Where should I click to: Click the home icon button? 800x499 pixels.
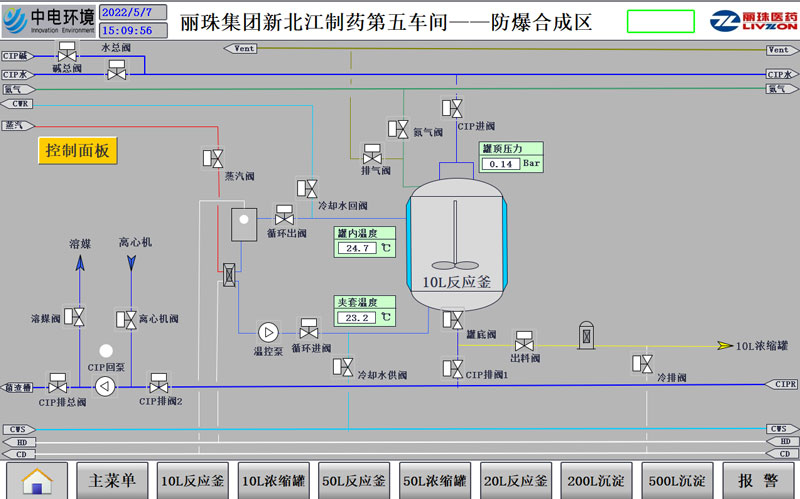(x=37, y=480)
